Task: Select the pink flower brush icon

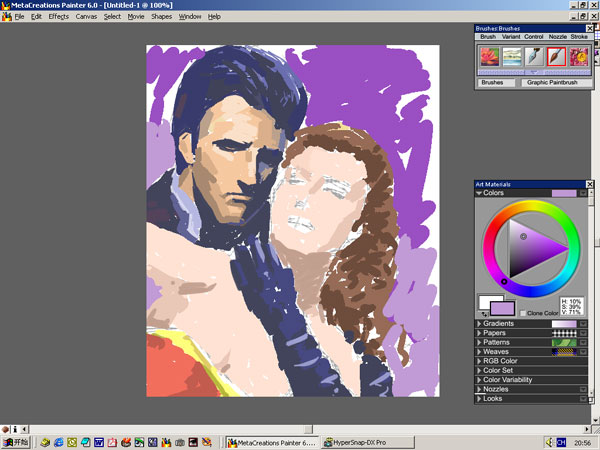Action: [489, 57]
